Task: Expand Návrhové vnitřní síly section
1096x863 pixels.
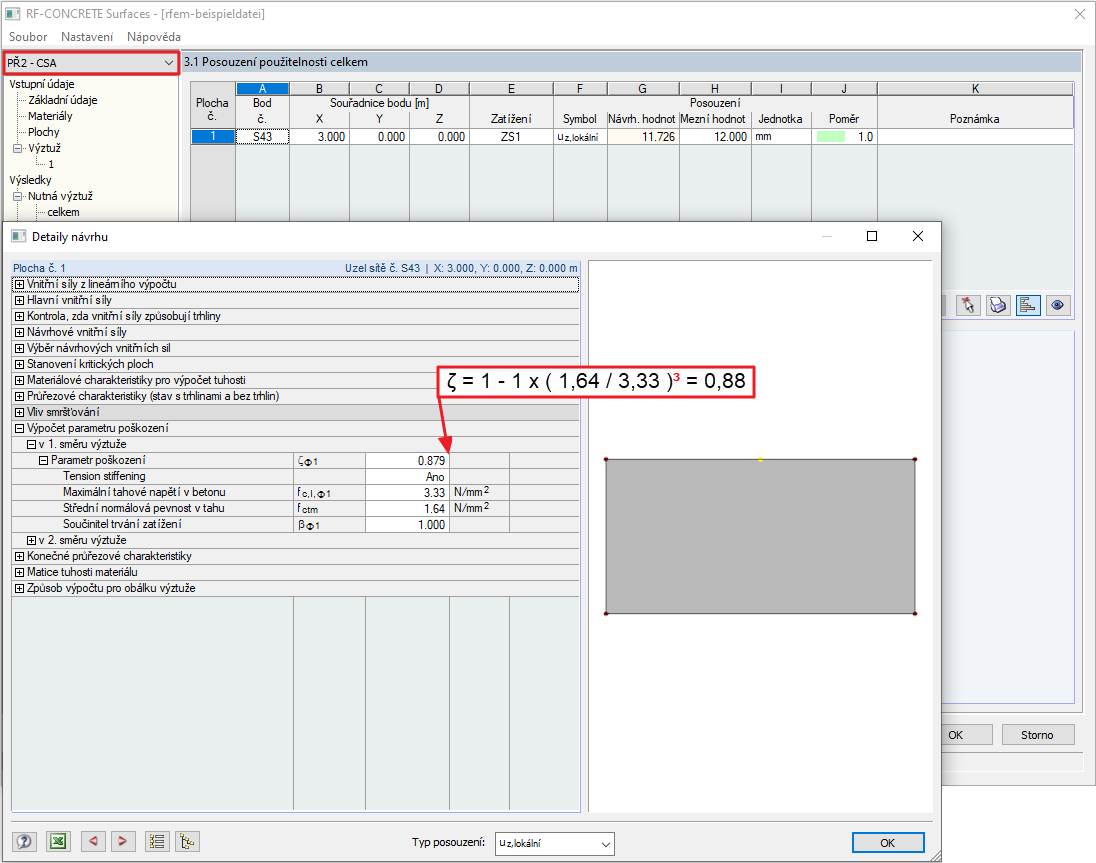Action: pyautogui.click(x=20, y=333)
